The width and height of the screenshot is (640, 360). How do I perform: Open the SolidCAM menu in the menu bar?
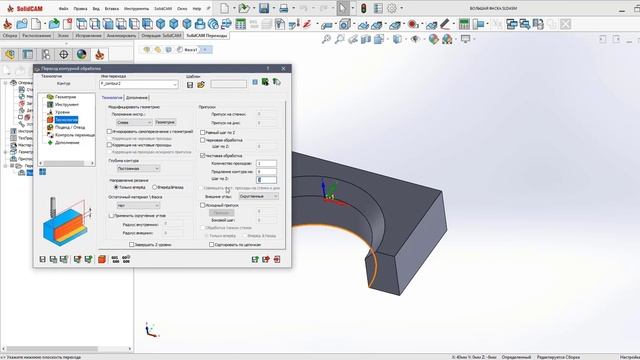pos(163,9)
